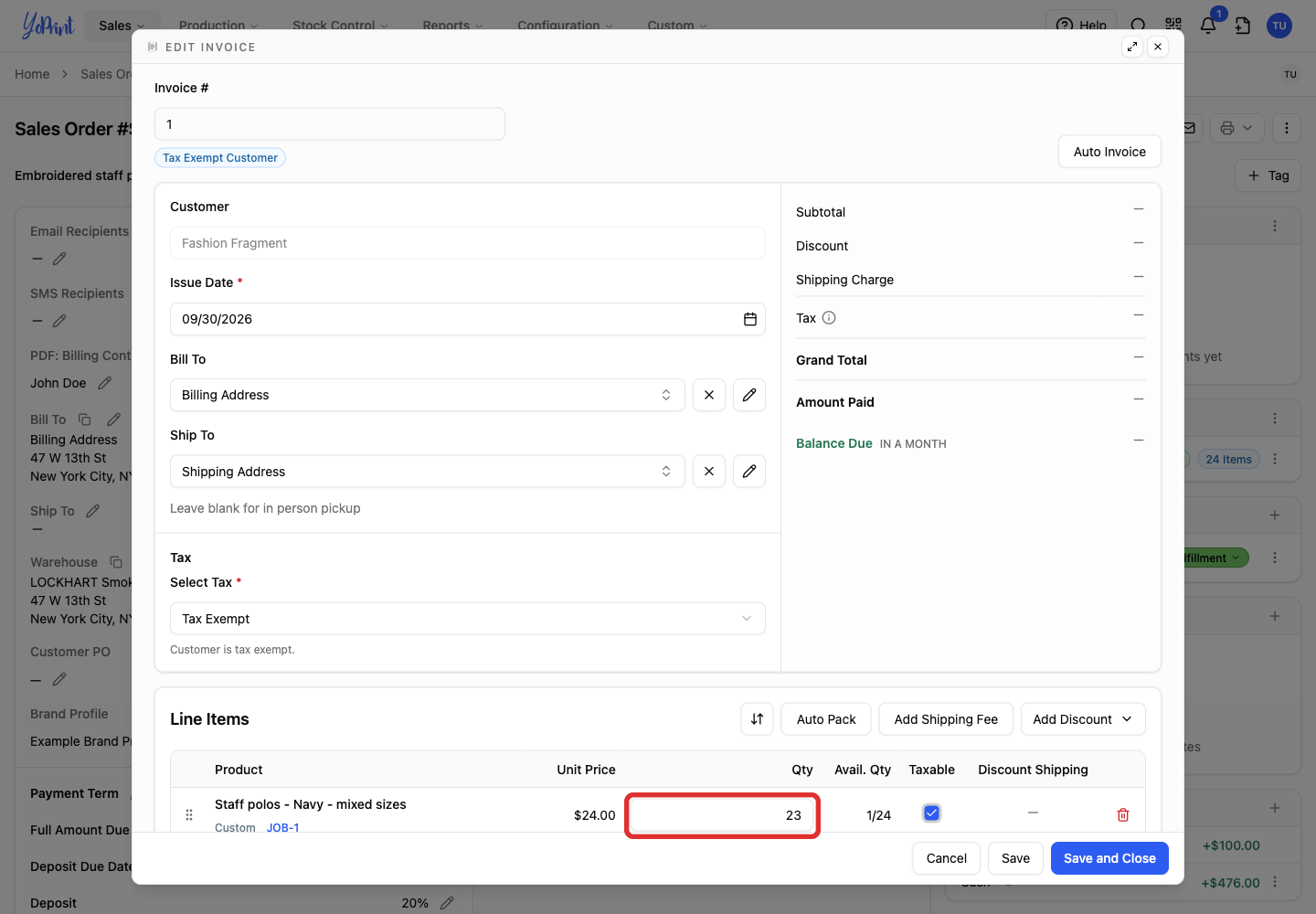Click the line items sort arrows button
The width and height of the screenshot is (1316, 914).
click(757, 719)
